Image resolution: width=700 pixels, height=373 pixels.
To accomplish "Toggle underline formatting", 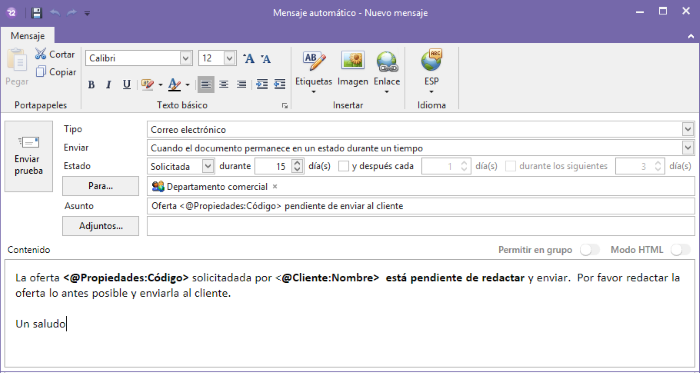I will pos(127,84).
